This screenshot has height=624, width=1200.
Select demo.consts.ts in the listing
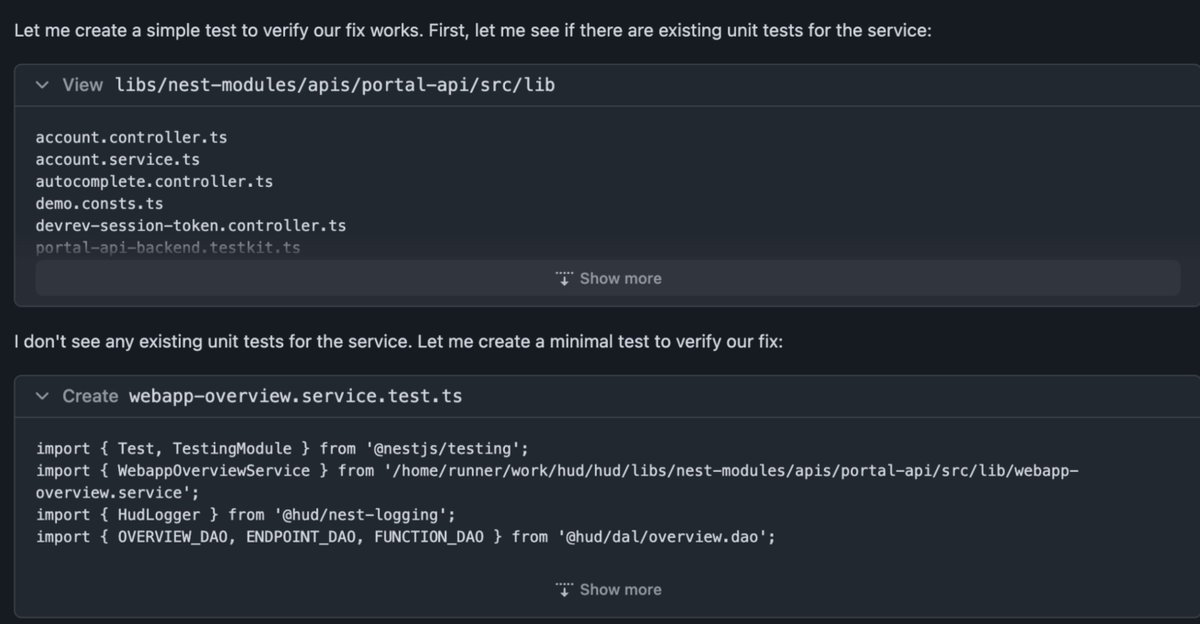99,203
